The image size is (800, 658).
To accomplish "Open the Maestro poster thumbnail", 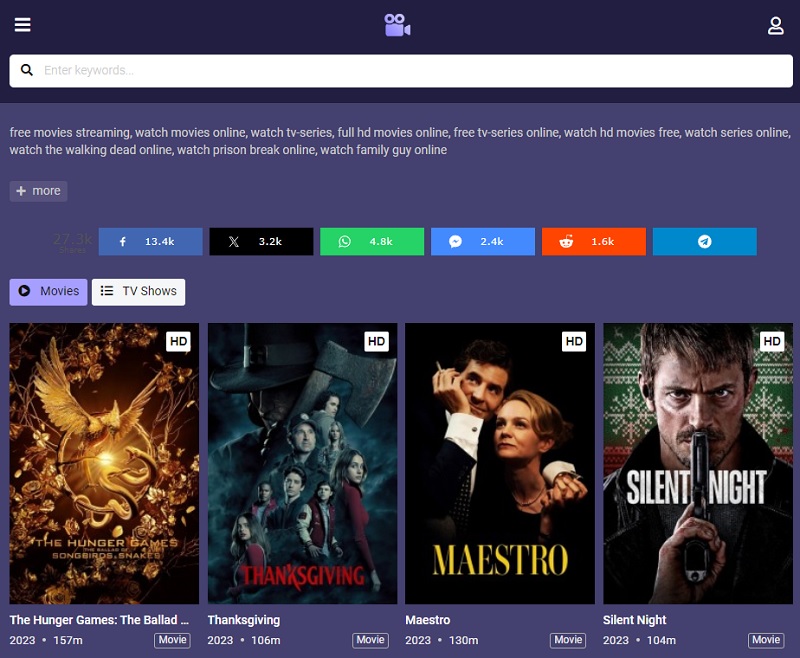I will (500, 464).
